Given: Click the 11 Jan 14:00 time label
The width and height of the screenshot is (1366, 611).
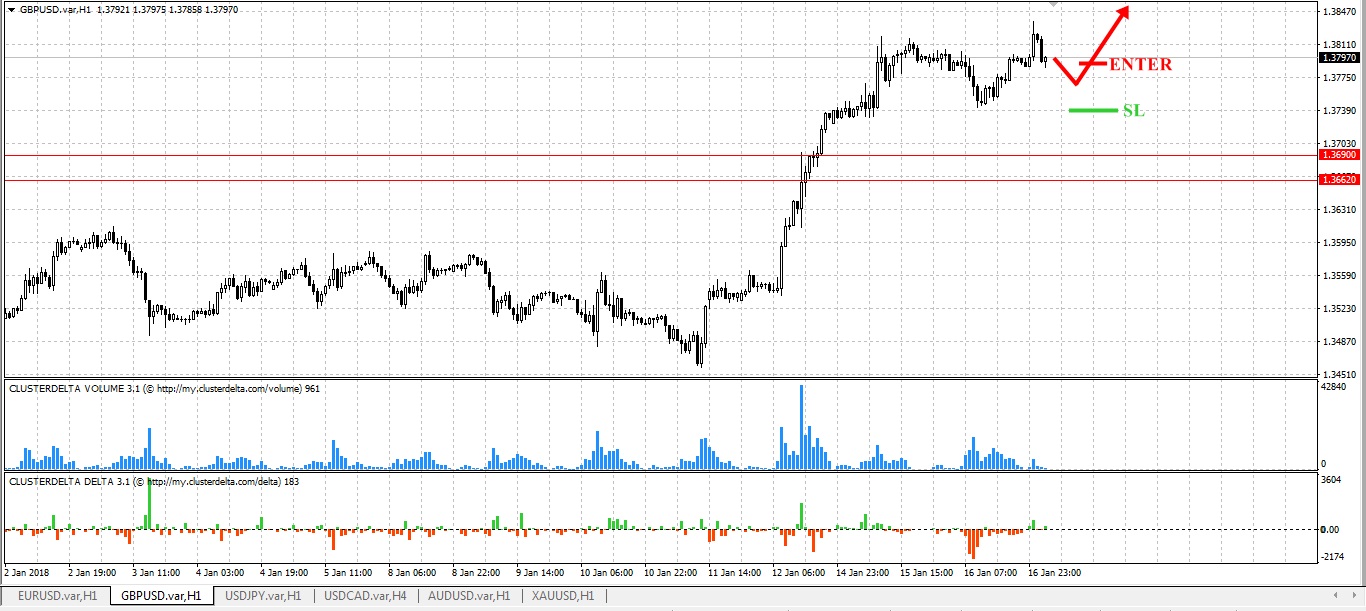Looking at the screenshot, I should pos(735,573).
